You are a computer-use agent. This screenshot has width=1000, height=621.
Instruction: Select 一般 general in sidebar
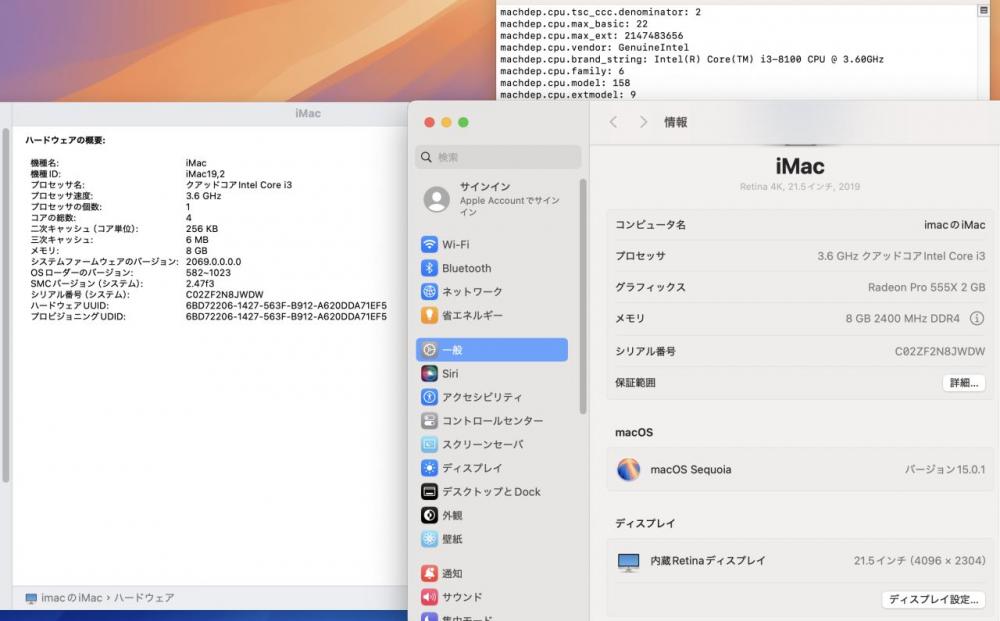(491, 350)
